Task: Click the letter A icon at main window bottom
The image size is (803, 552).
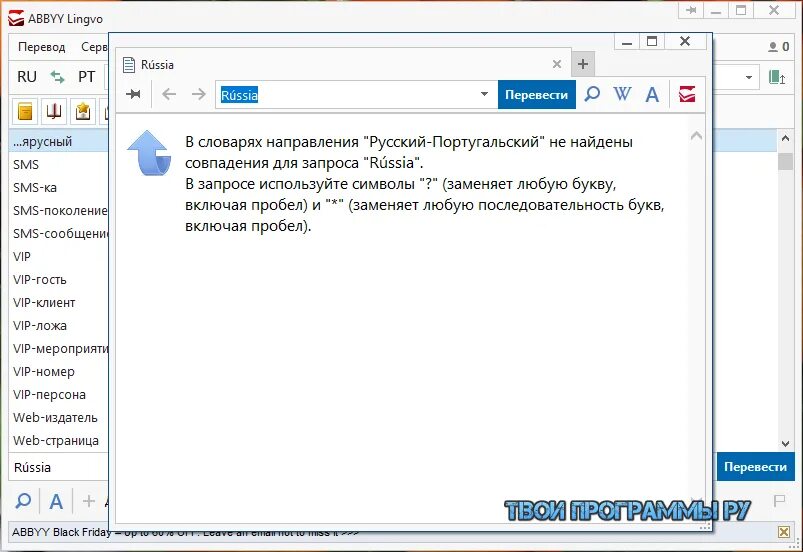Action: tap(56, 501)
